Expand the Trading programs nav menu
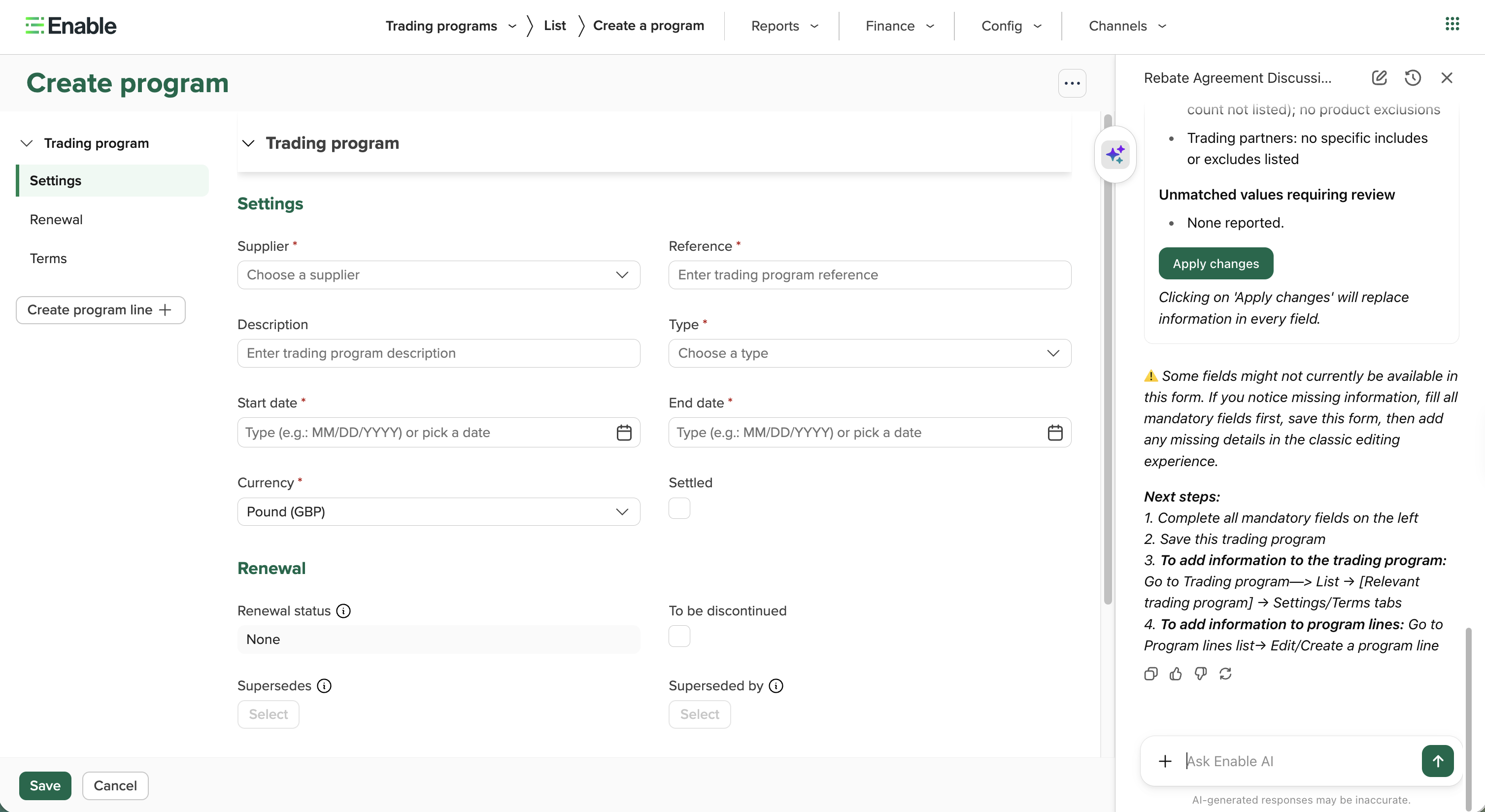The image size is (1485, 812). click(x=451, y=26)
